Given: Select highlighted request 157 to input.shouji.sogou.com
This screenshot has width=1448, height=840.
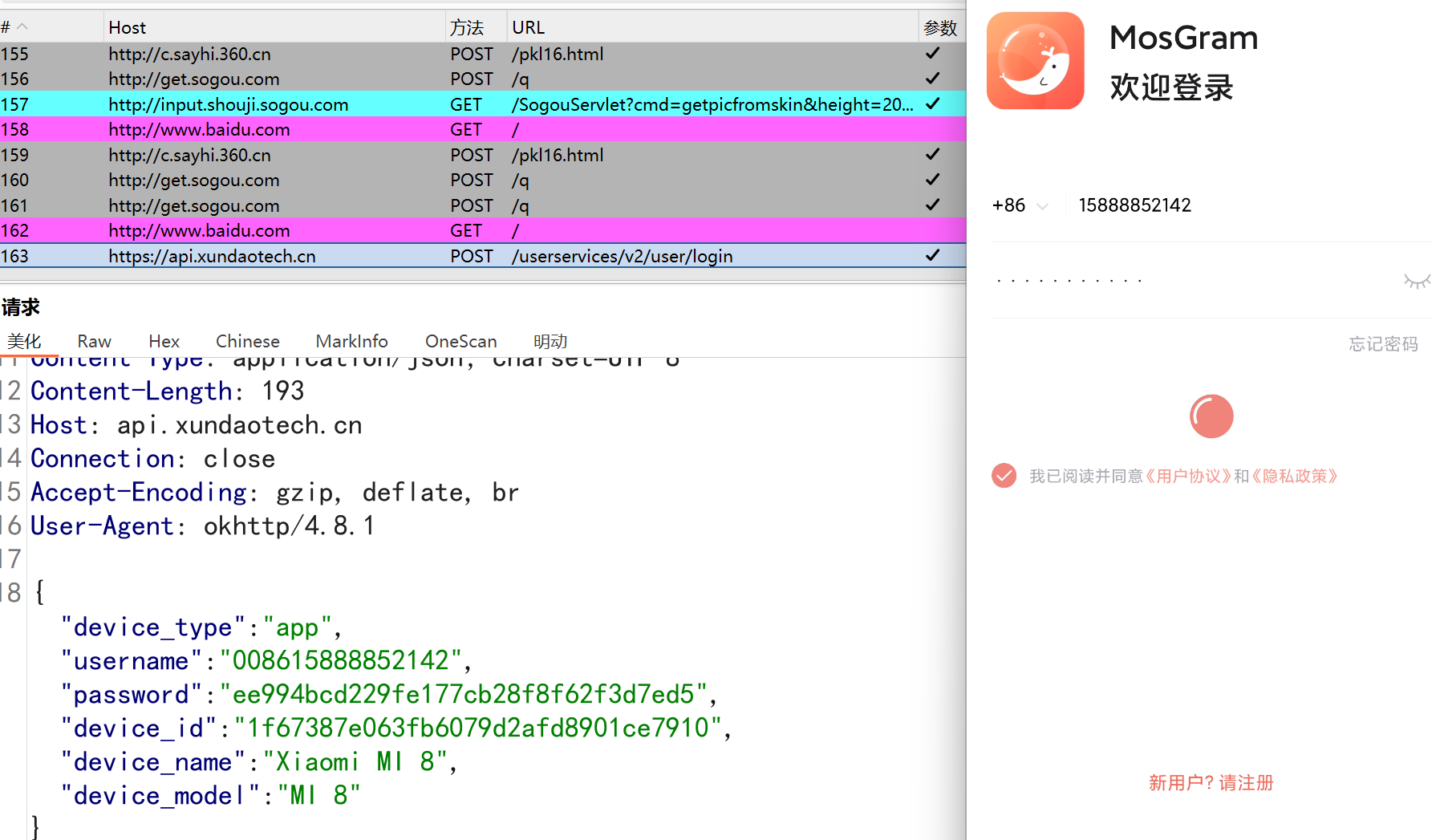Looking at the screenshot, I should [228, 104].
